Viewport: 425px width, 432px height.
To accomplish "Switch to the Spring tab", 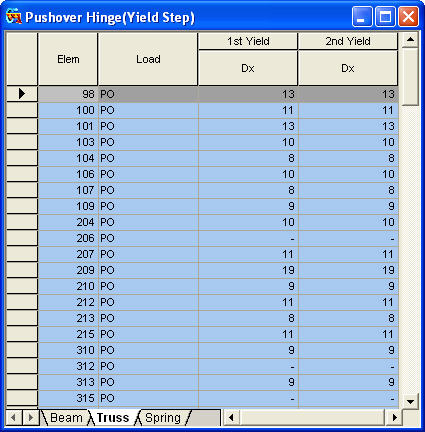I will click(163, 417).
